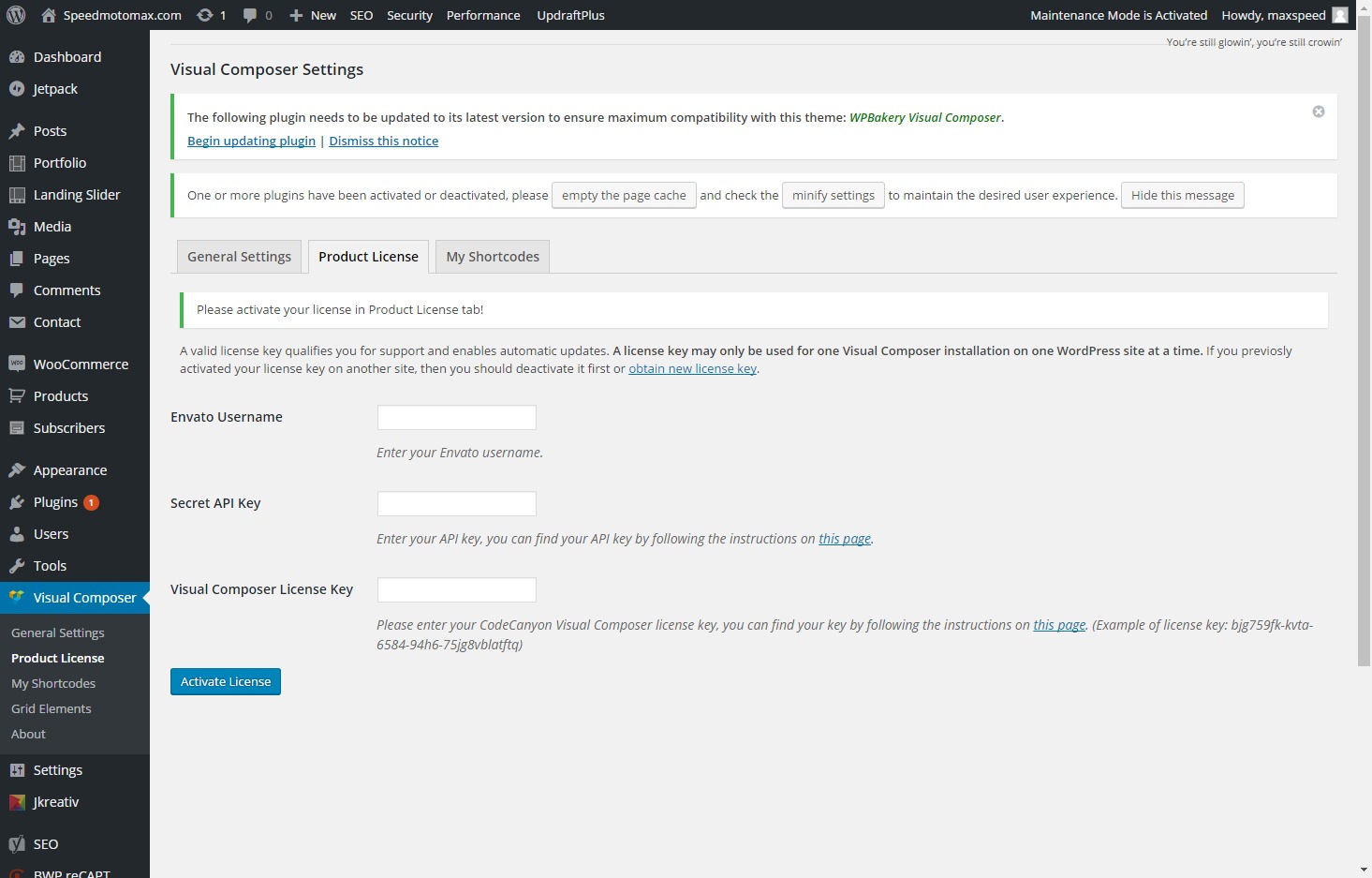The image size is (1372, 878).
Task: Click the Begin updating plugin link
Action: pyautogui.click(x=251, y=141)
